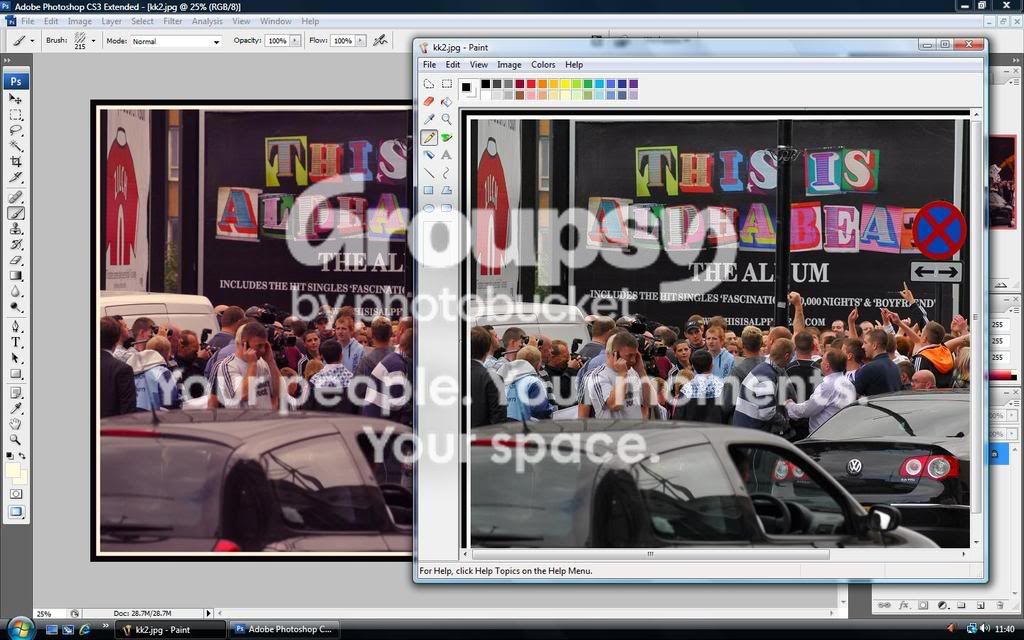Open the Opacity slider arrow
The image size is (1024, 640).
295,40
